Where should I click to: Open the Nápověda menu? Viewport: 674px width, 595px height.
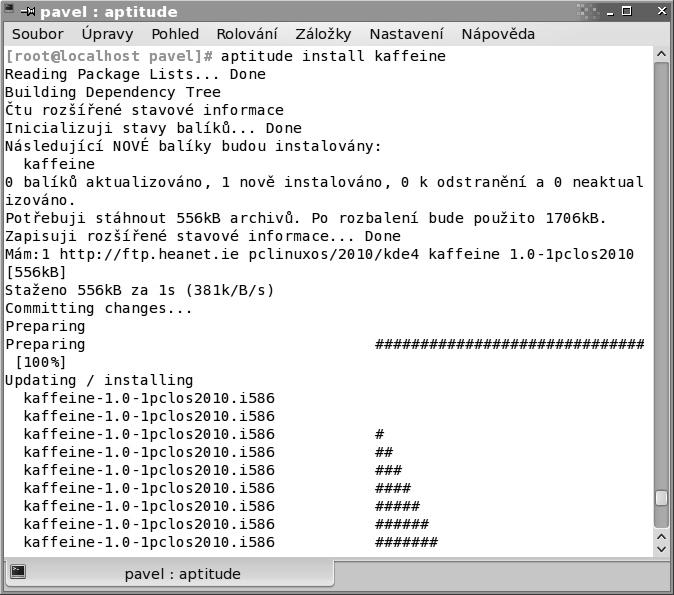pos(498,34)
